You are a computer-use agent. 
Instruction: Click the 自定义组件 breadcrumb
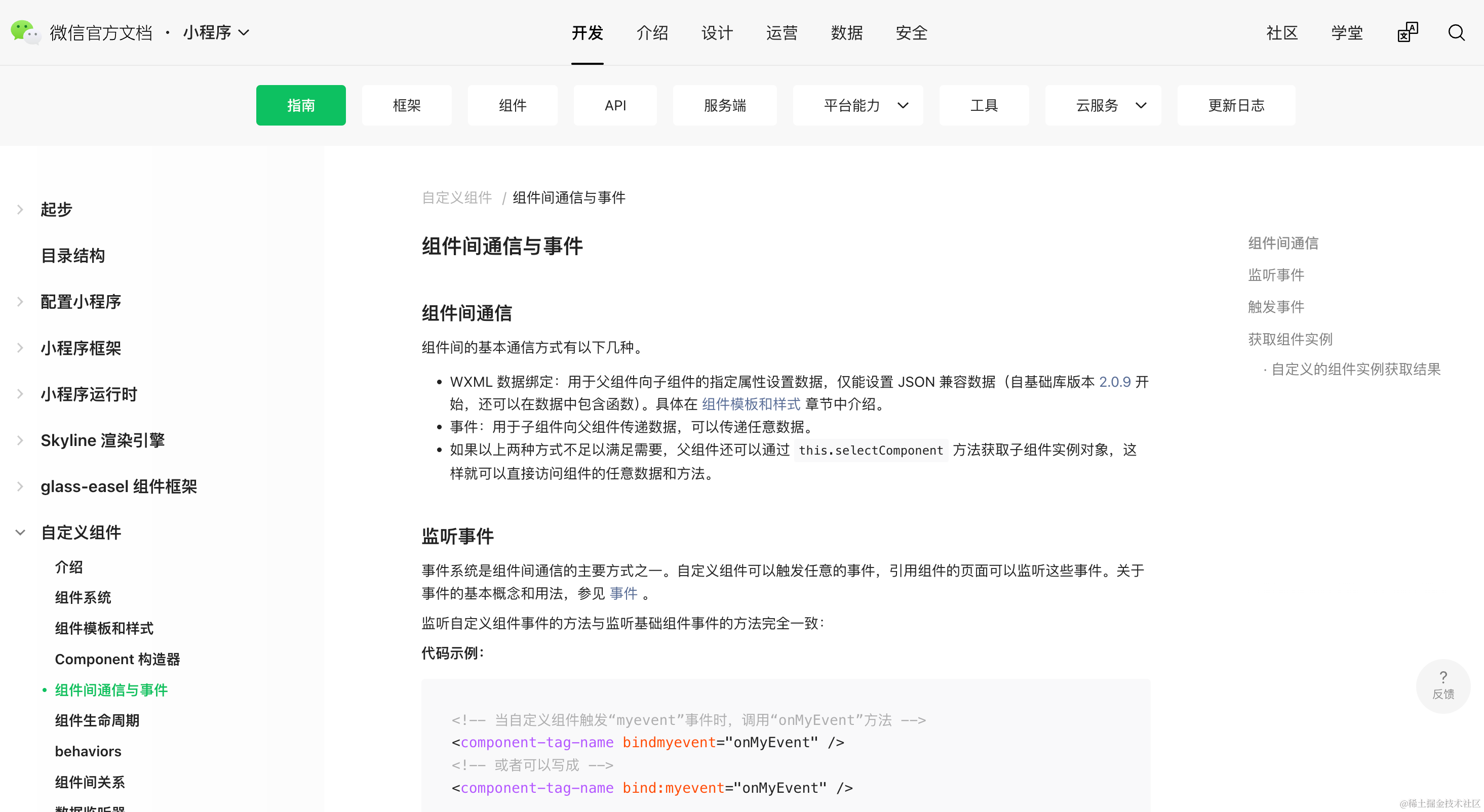tap(457, 197)
